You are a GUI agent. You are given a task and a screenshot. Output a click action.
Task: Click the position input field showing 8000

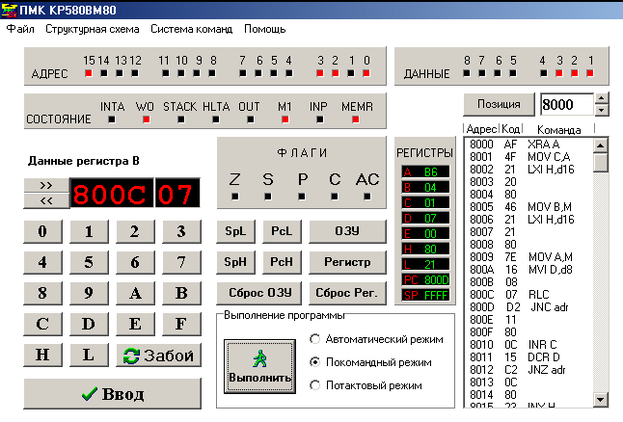(564, 104)
